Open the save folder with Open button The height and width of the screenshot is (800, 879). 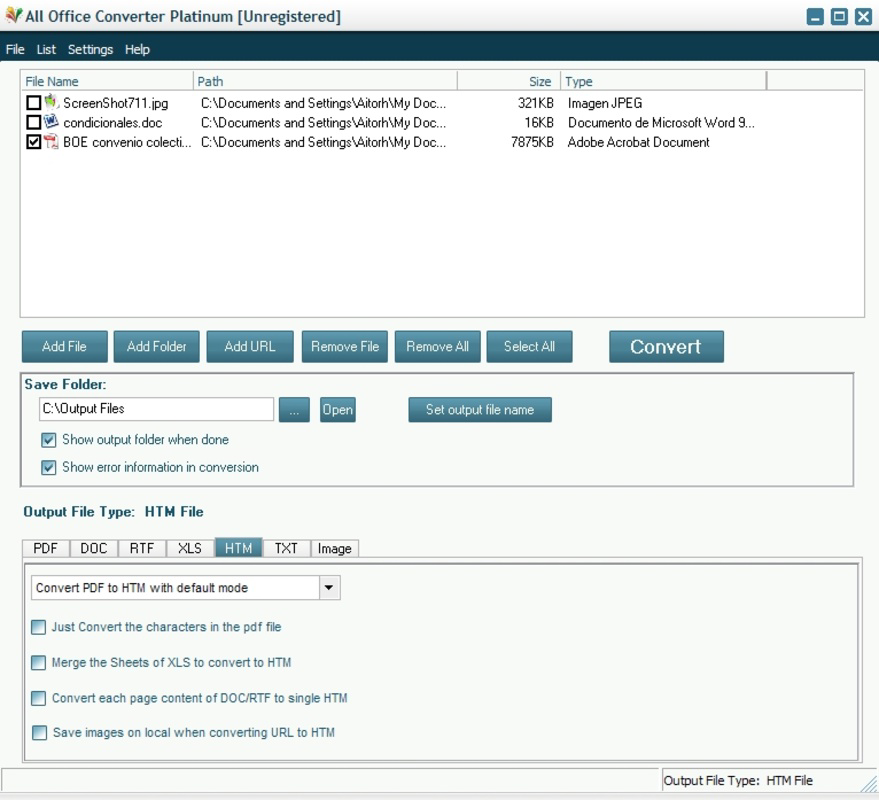(337, 410)
